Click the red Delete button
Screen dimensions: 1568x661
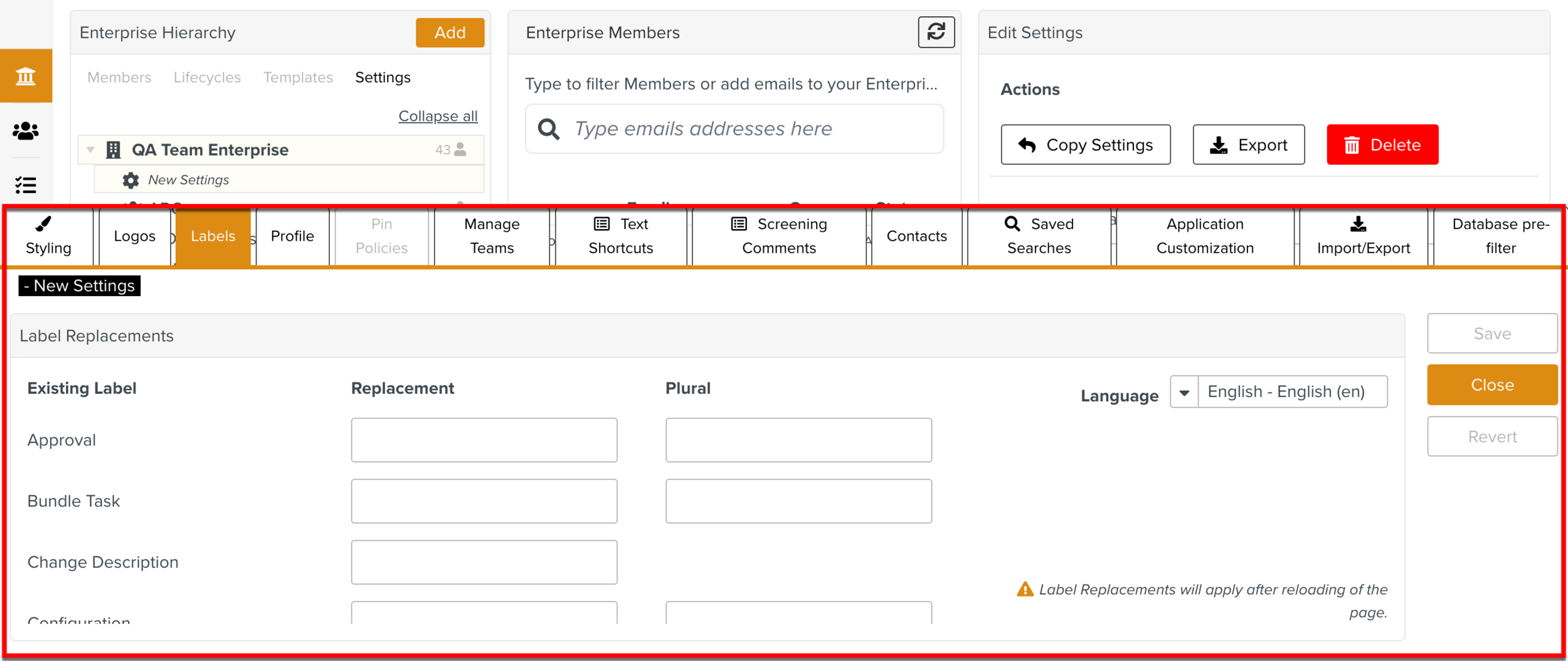click(1382, 145)
